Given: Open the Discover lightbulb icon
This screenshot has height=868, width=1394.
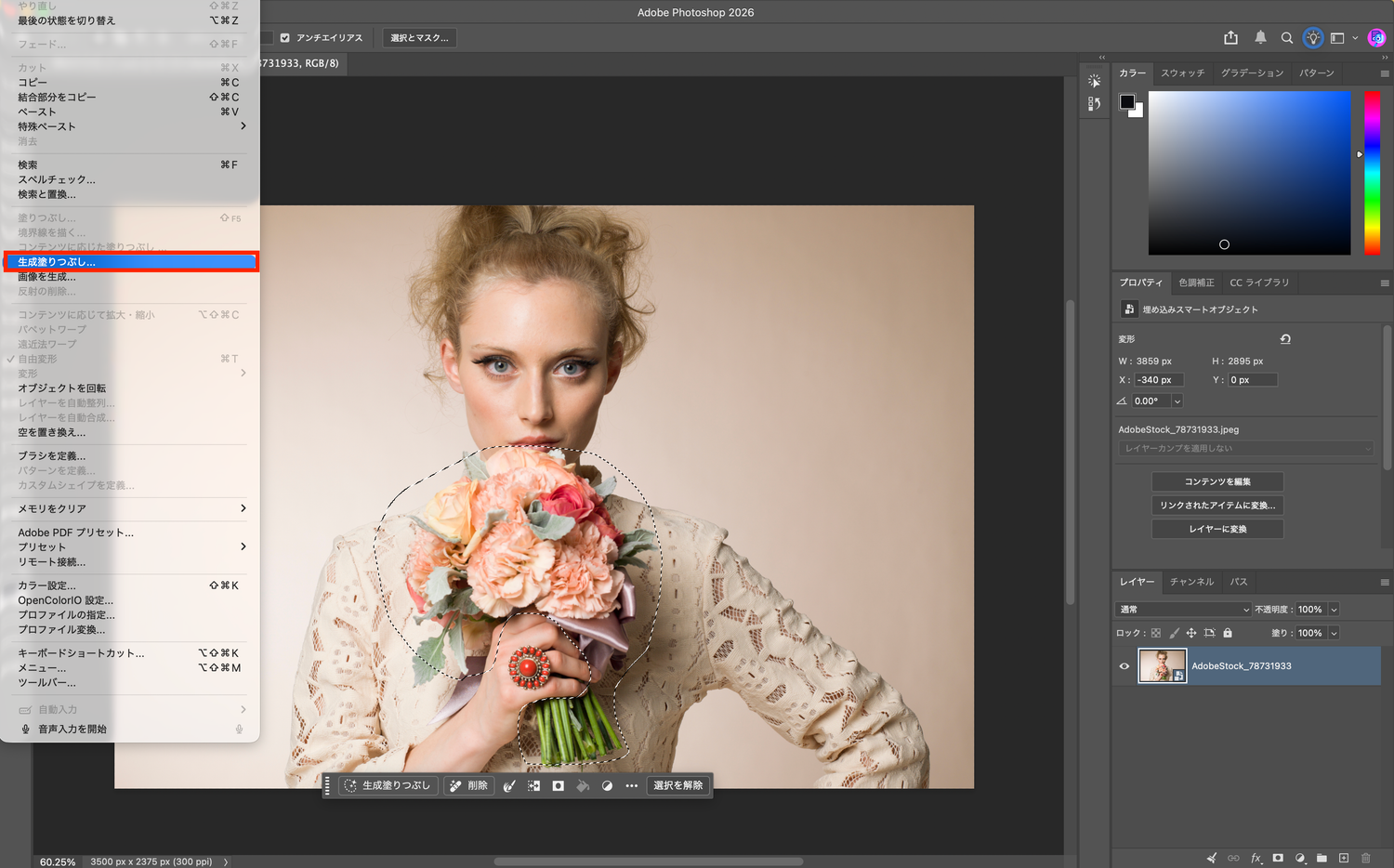Looking at the screenshot, I should (x=1313, y=38).
